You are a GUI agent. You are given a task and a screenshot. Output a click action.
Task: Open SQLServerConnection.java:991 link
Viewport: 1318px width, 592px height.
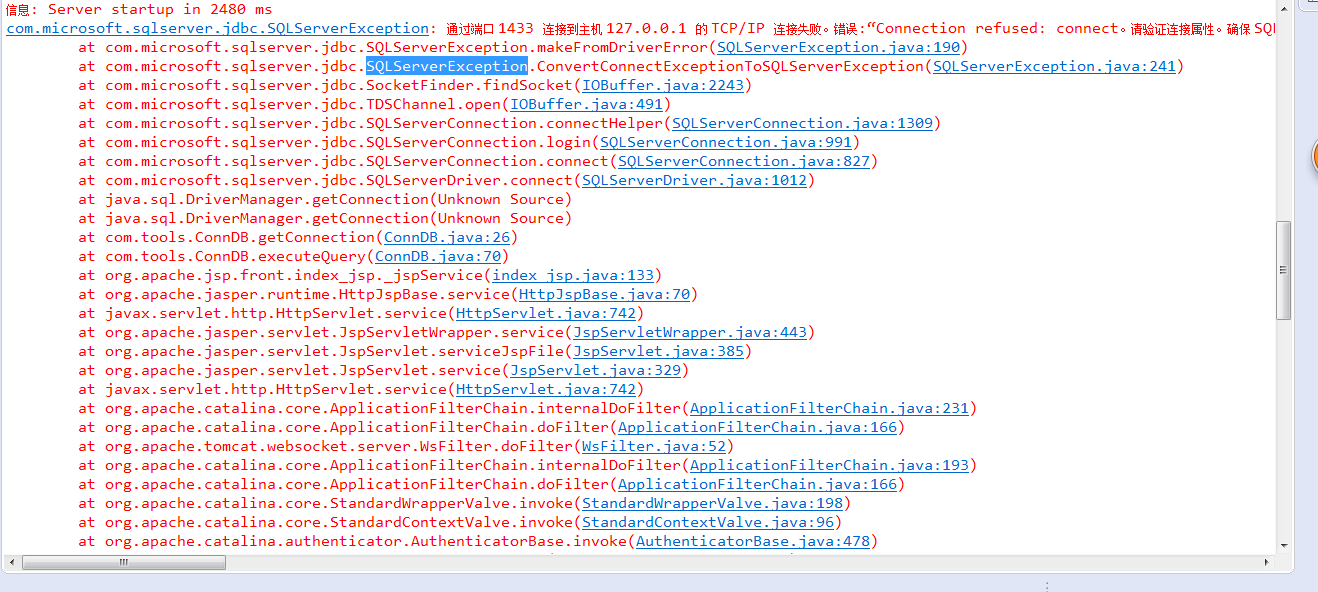tap(726, 142)
